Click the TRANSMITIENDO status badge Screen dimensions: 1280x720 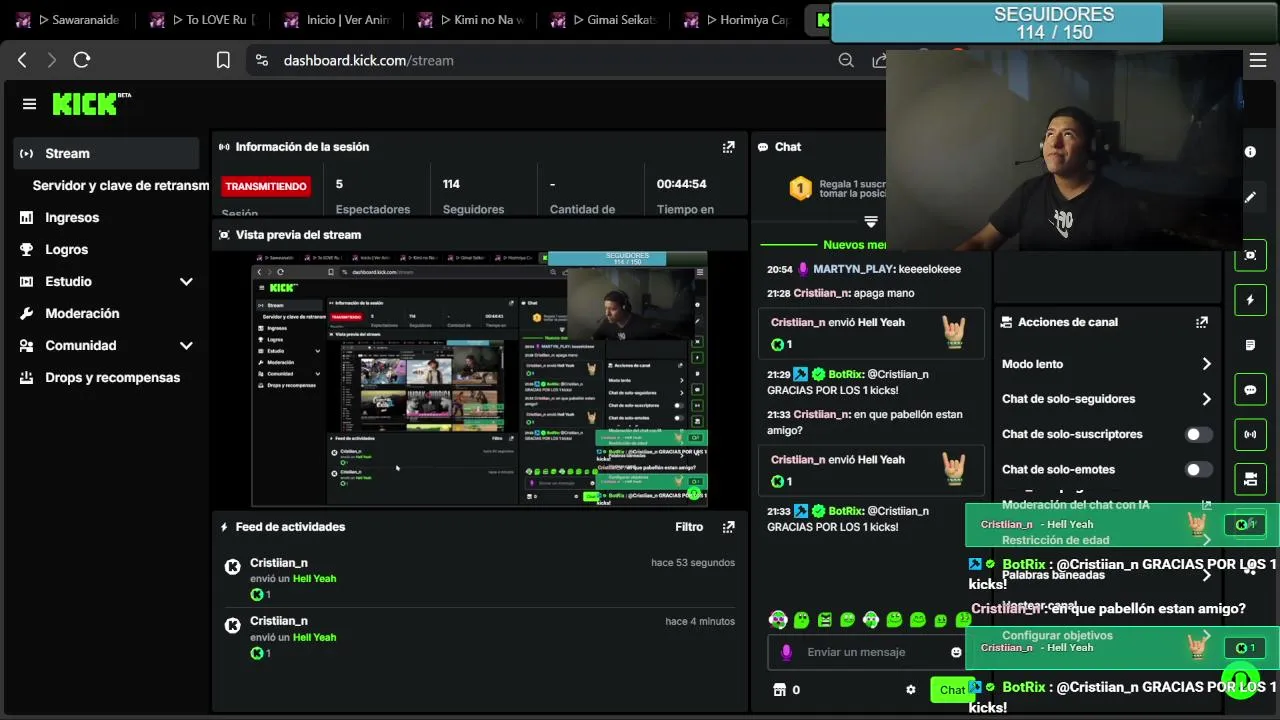click(266, 186)
